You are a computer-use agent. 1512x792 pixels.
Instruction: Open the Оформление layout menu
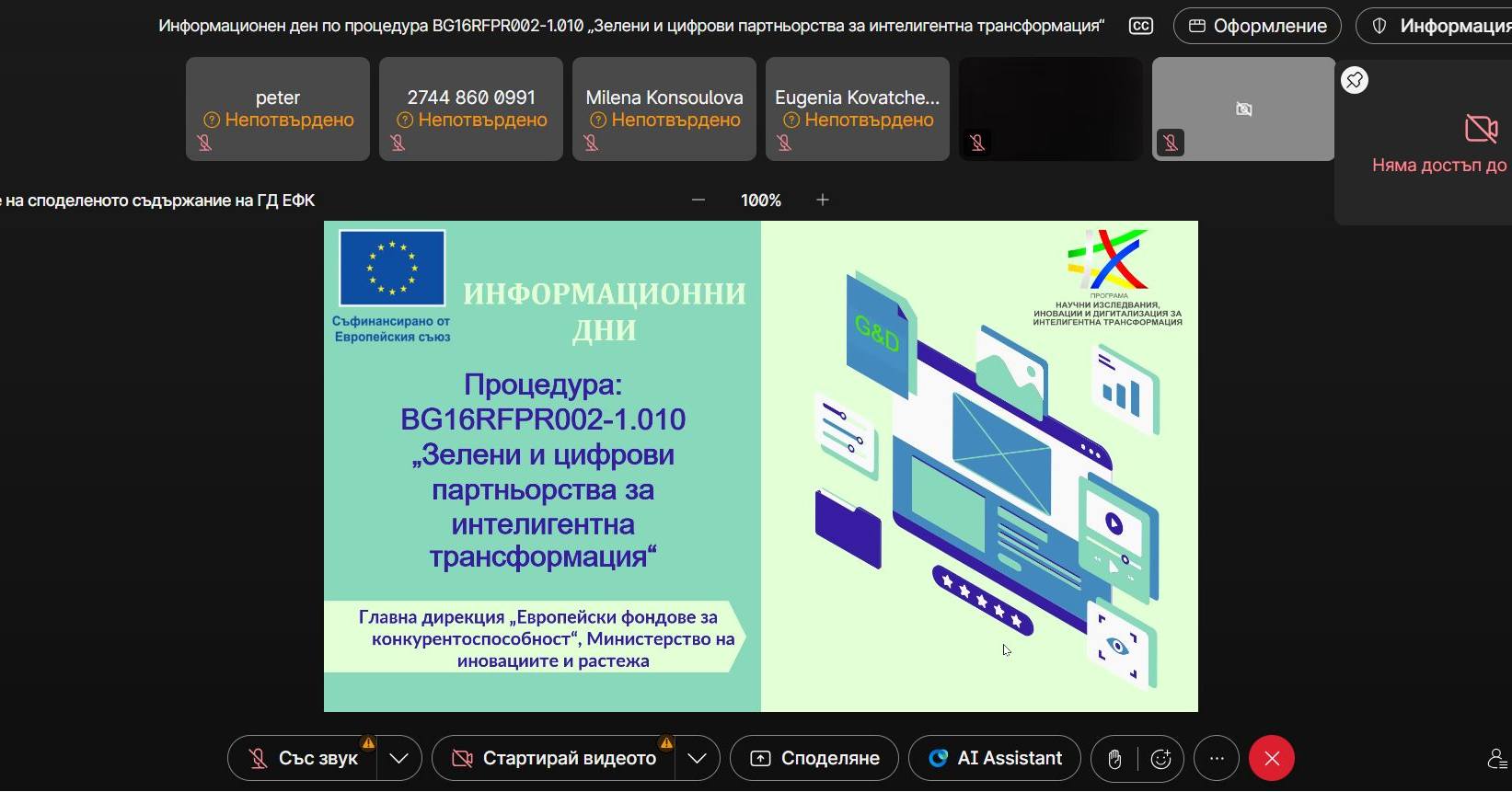[x=1257, y=26]
